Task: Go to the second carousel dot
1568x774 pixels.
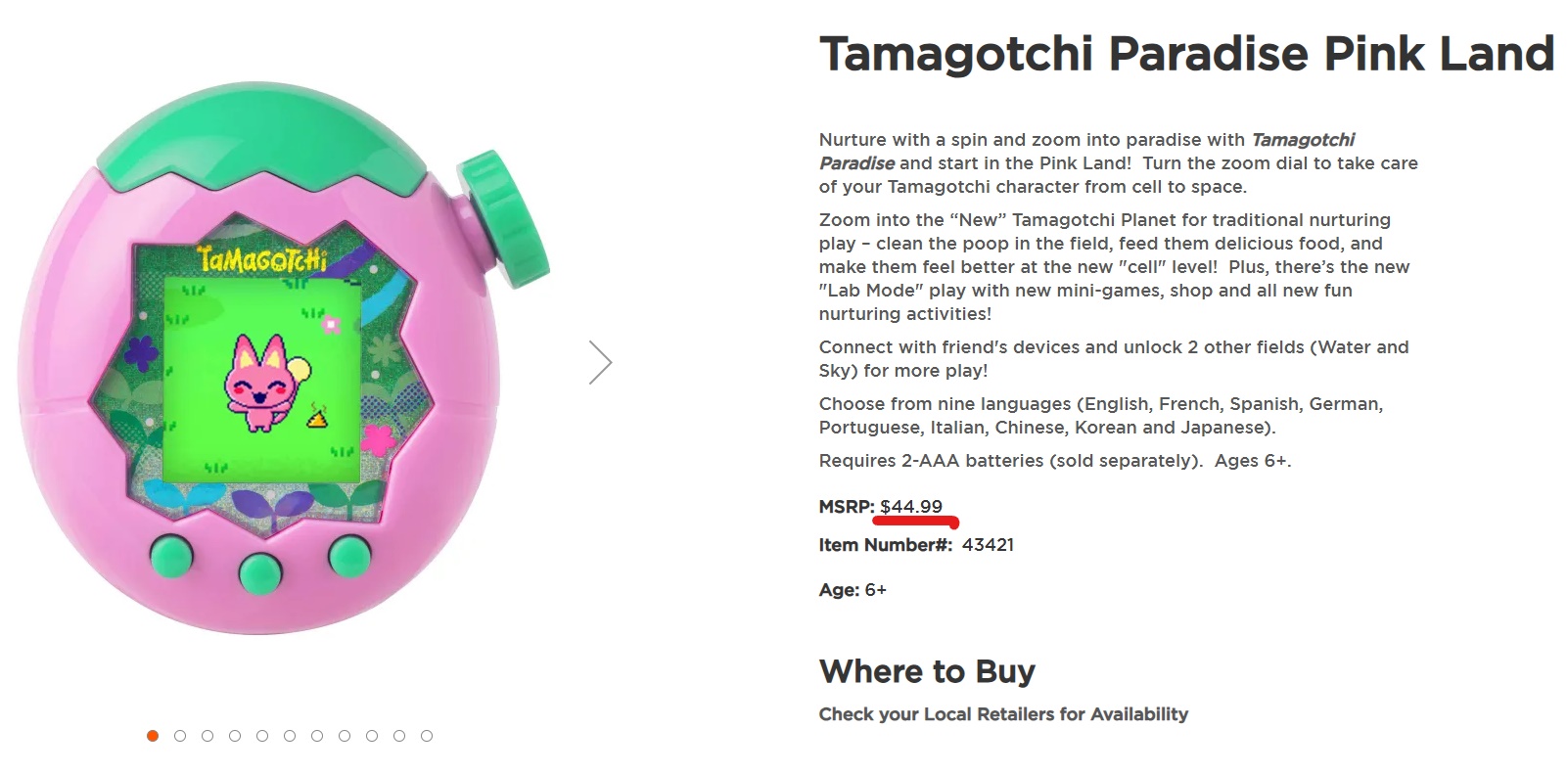Action: coord(180,736)
